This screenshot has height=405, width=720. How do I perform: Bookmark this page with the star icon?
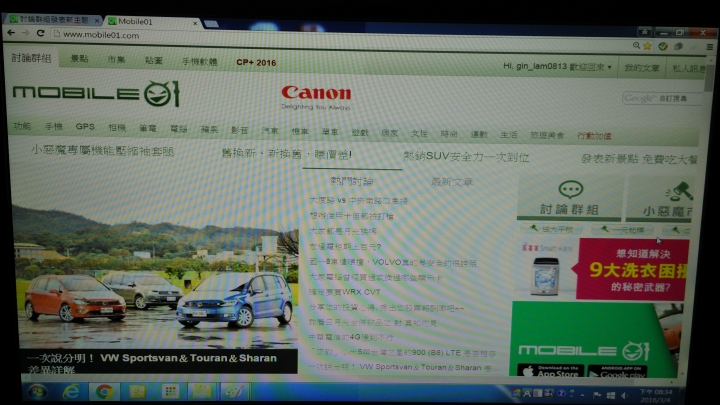647,45
